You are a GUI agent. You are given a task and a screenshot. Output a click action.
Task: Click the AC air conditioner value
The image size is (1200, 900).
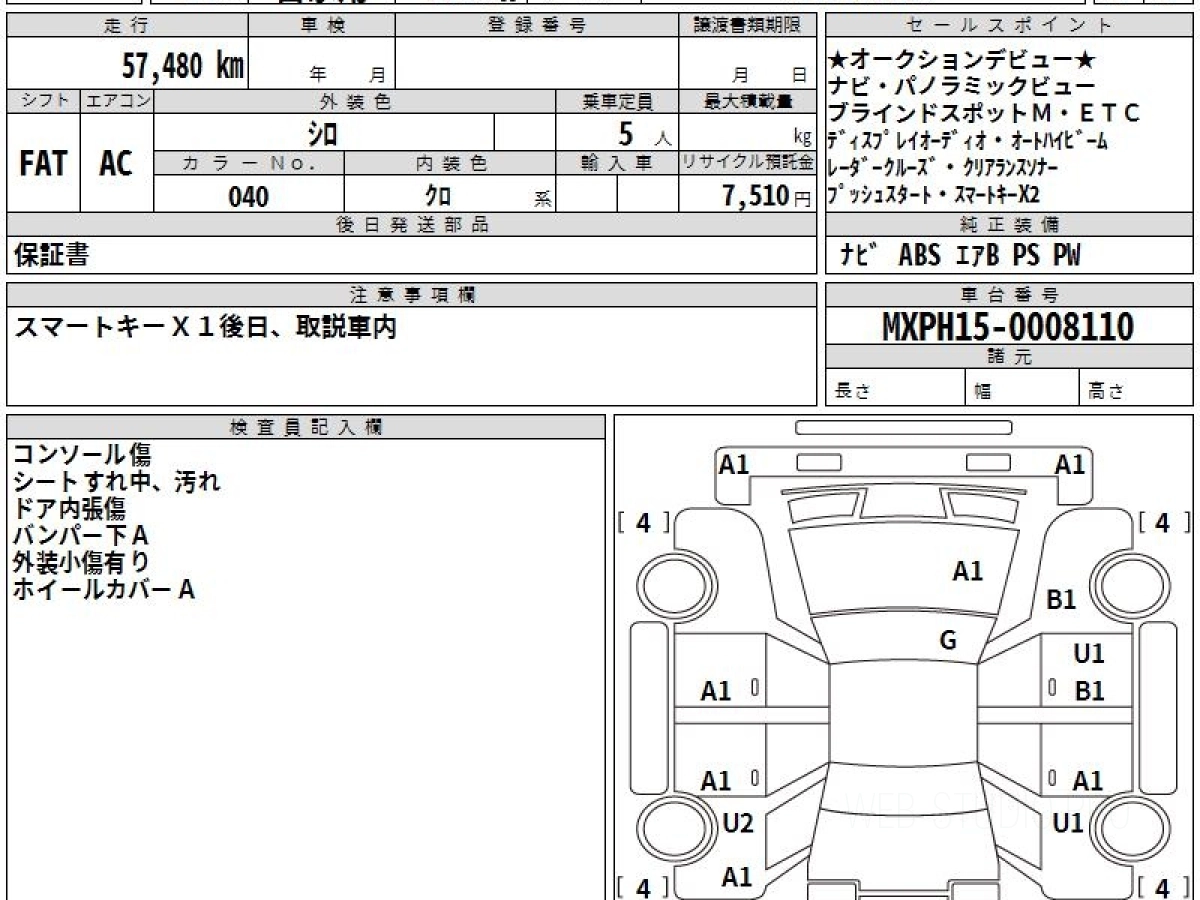[x=116, y=163]
